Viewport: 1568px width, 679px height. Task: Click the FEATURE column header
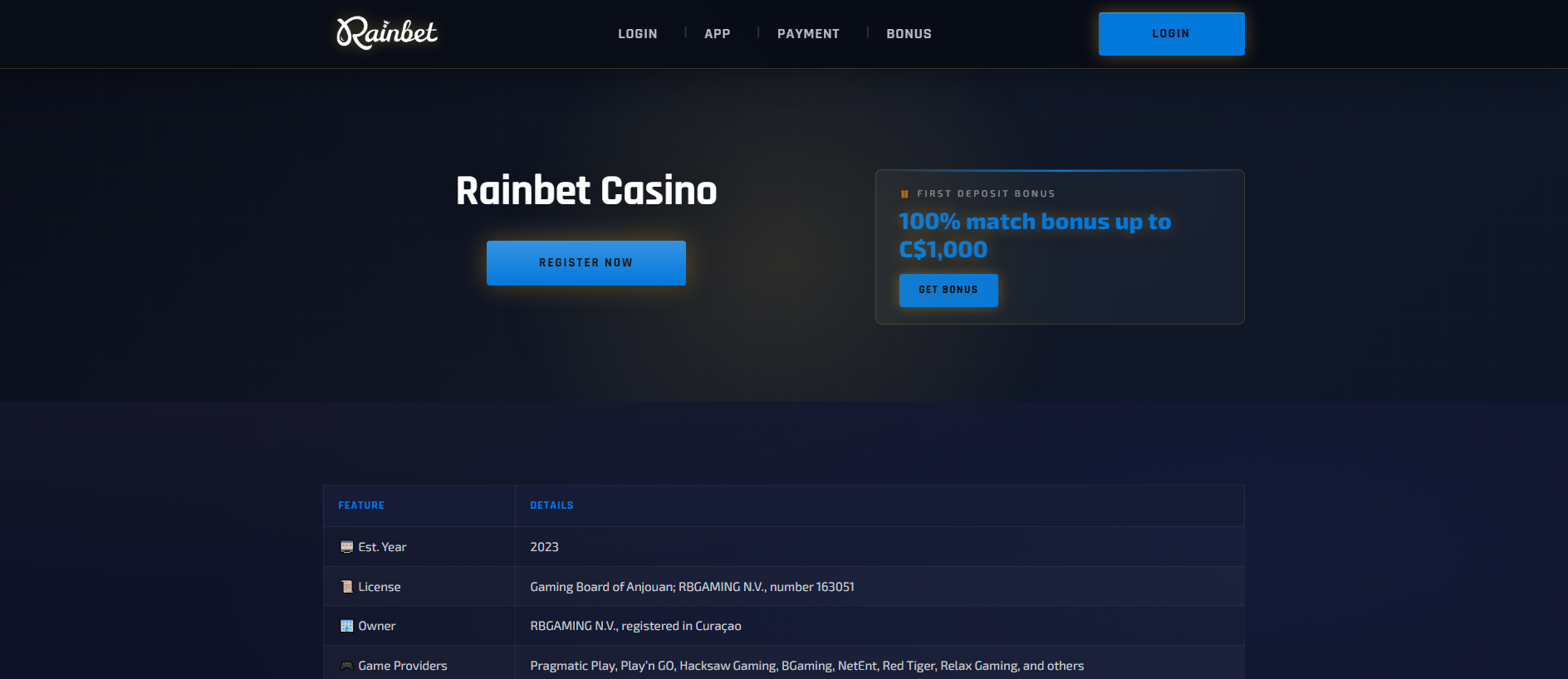pos(361,506)
